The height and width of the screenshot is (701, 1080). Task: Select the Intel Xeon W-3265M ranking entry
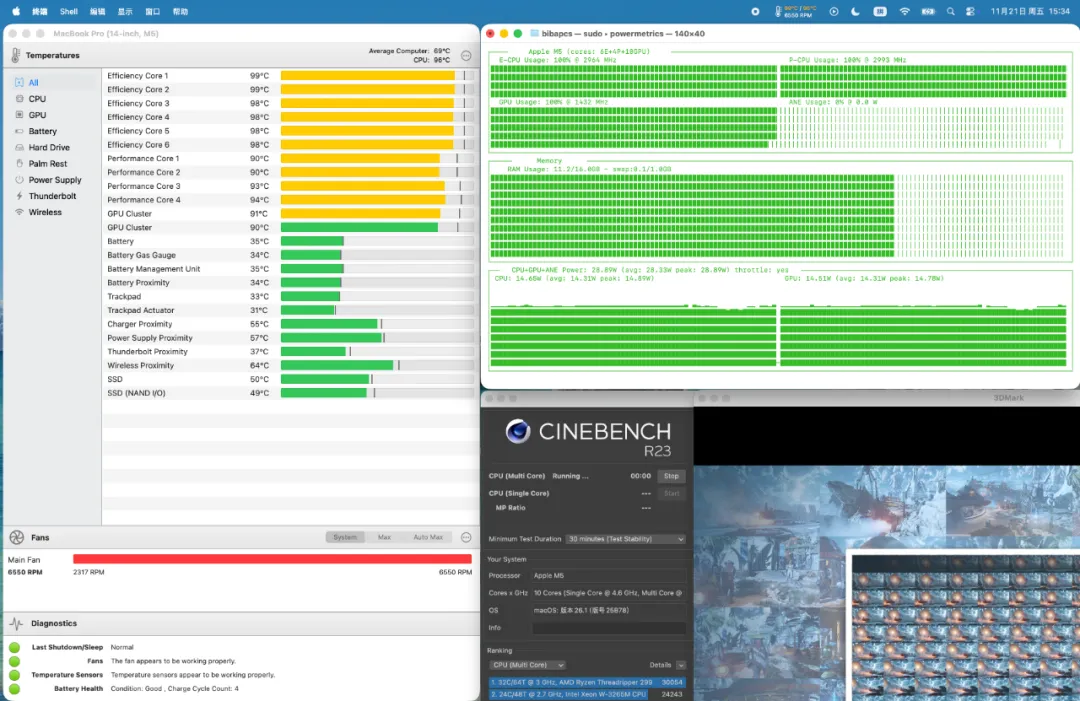587,695
